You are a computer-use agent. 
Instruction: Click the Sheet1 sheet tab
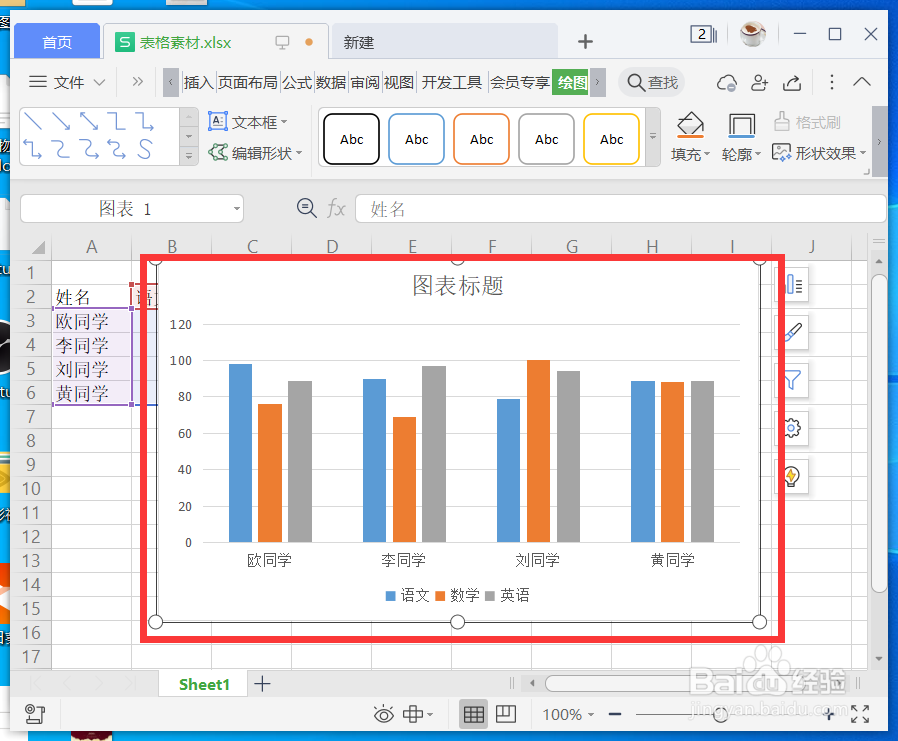tap(203, 684)
